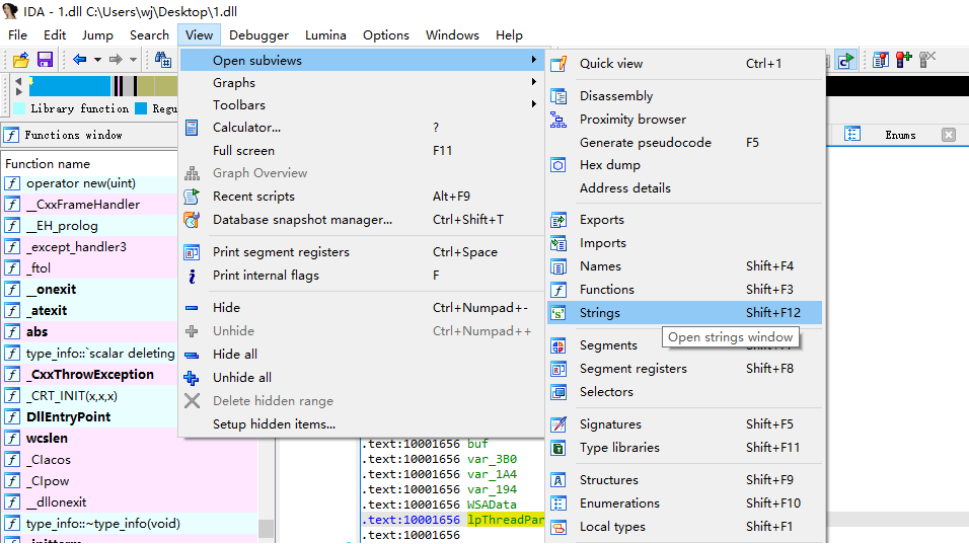
Task: Click the Enumerations icon
Action: coord(559,504)
